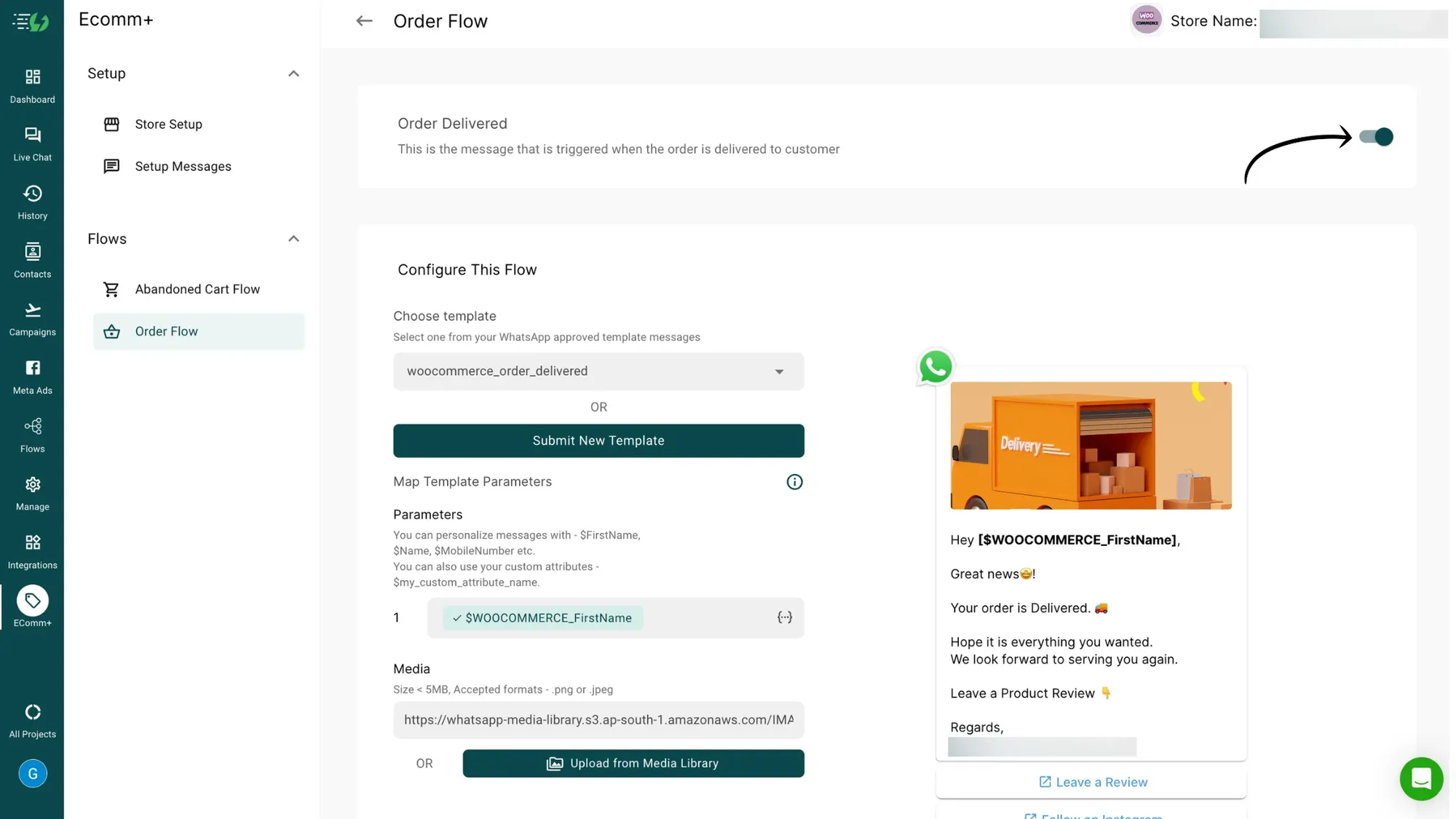
Task: Select Live Chat in the sidebar
Action: point(32,143)
